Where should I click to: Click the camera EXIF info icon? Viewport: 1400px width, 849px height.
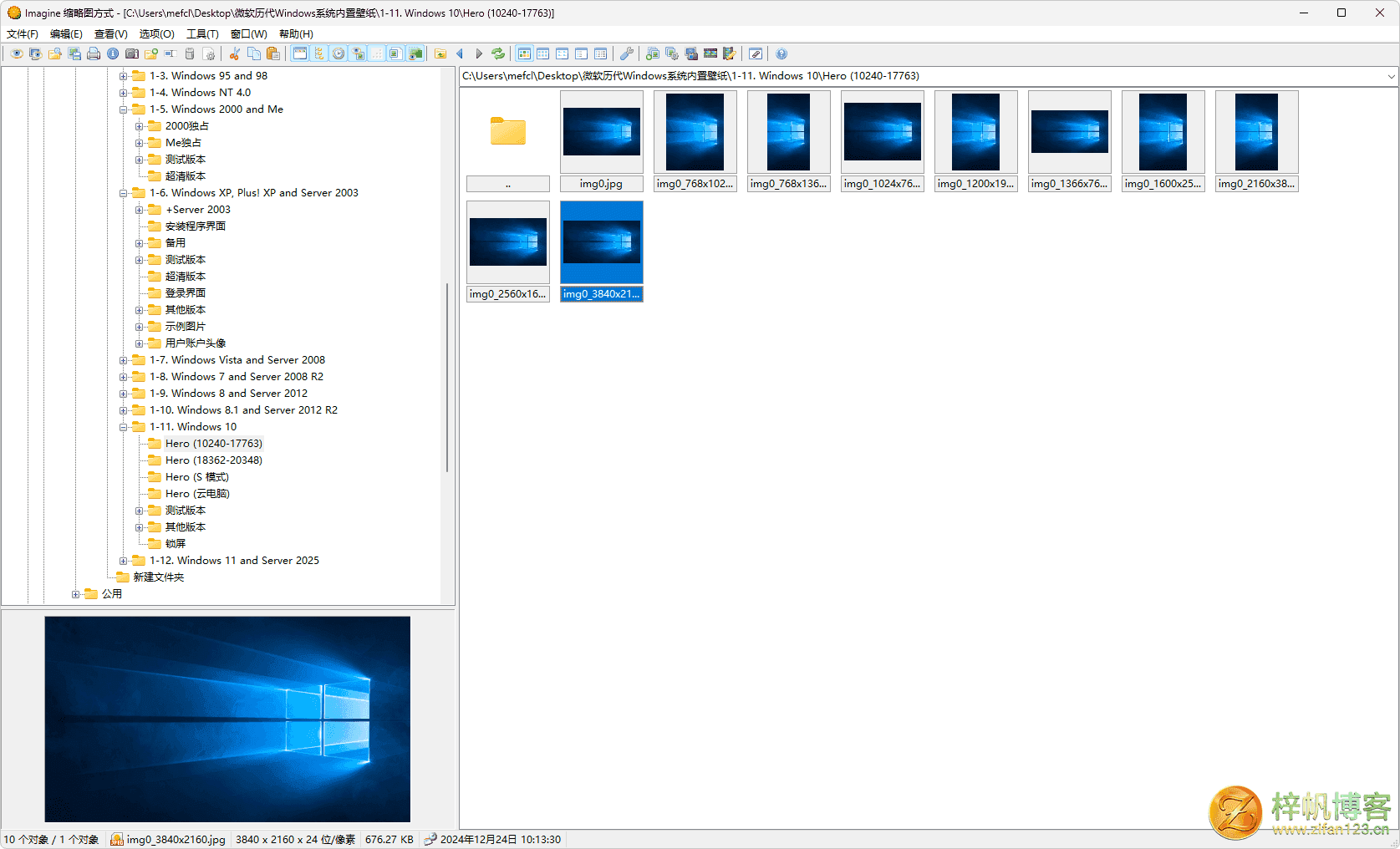point(131,53)
